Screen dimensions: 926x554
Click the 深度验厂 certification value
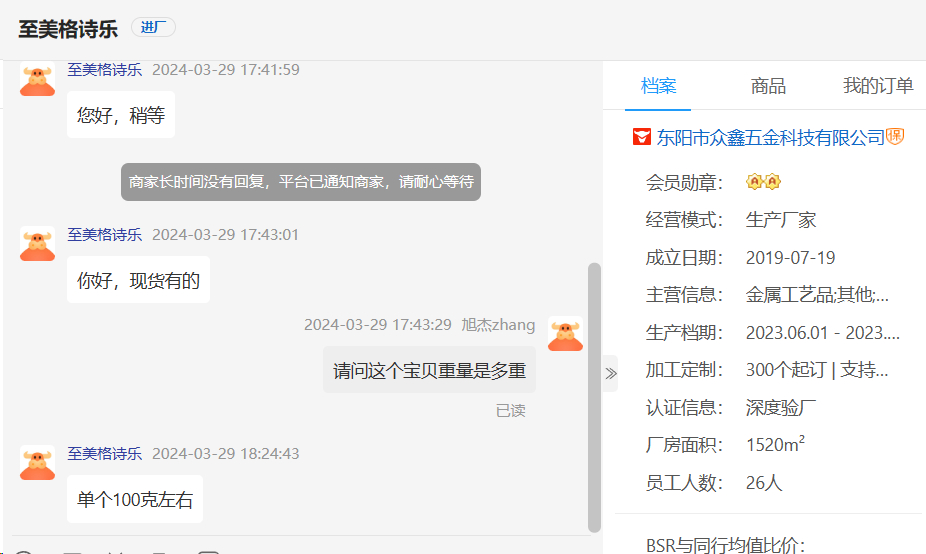[781, 408]
